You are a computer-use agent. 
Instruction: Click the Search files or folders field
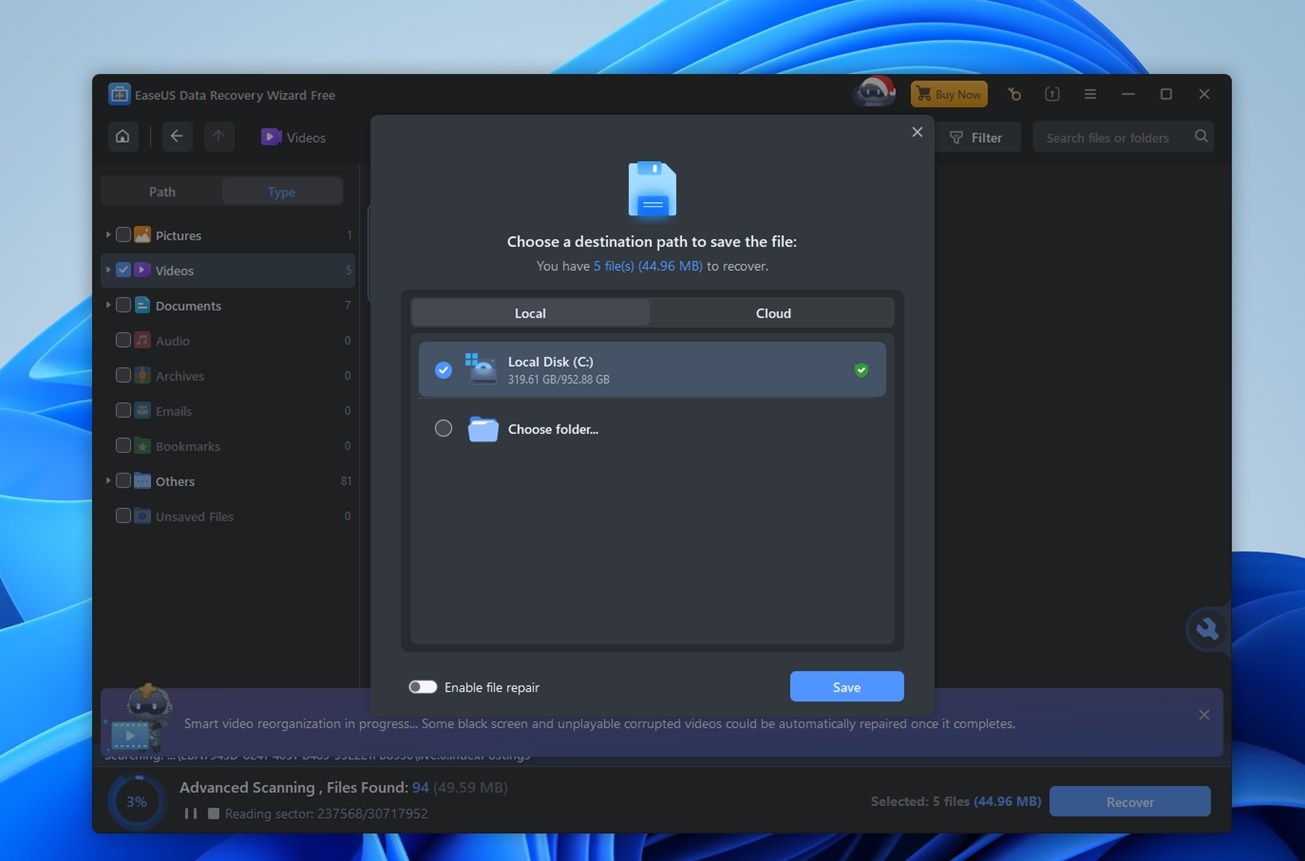coord(1110,137)
